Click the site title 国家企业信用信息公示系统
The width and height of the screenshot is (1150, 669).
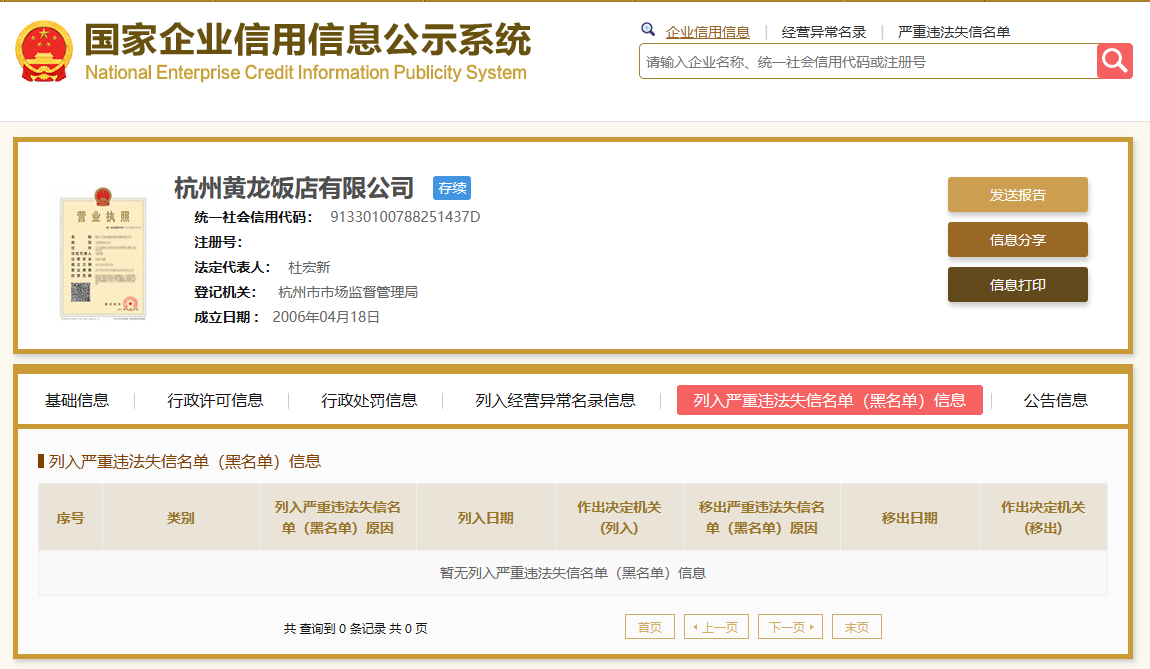[x=307, y=39]
